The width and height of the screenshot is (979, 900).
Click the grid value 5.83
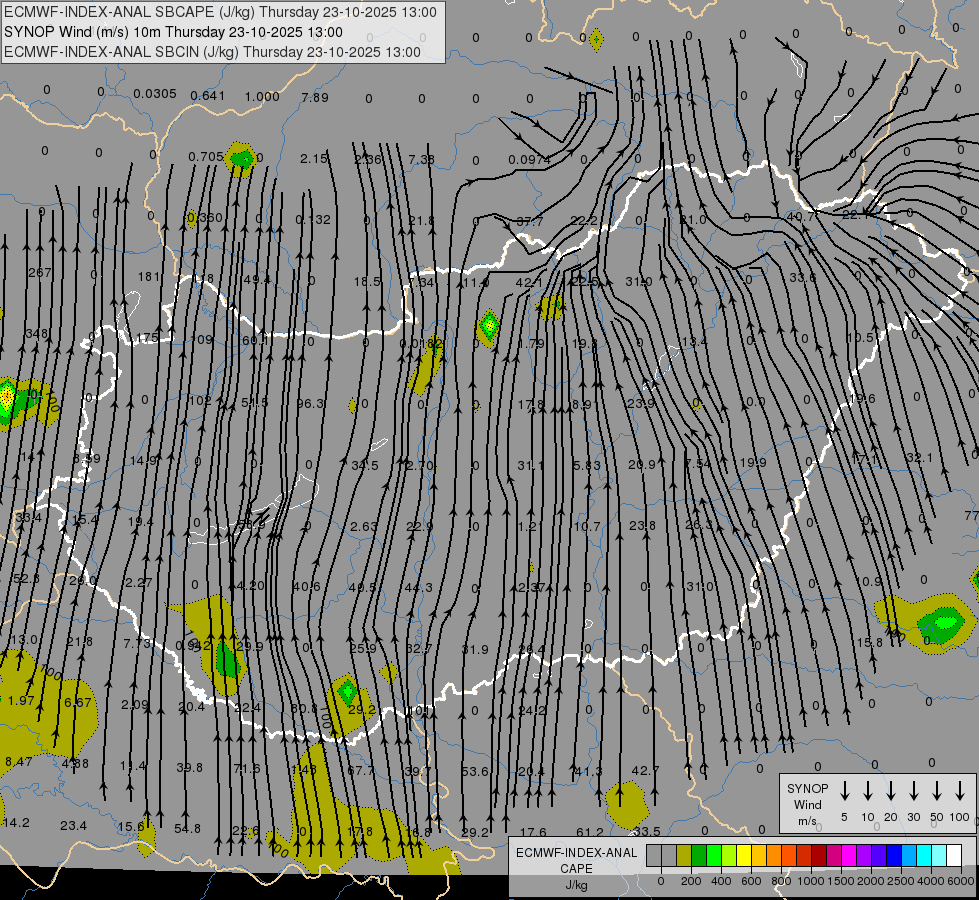pyautogui.click(x=586, y=465)
